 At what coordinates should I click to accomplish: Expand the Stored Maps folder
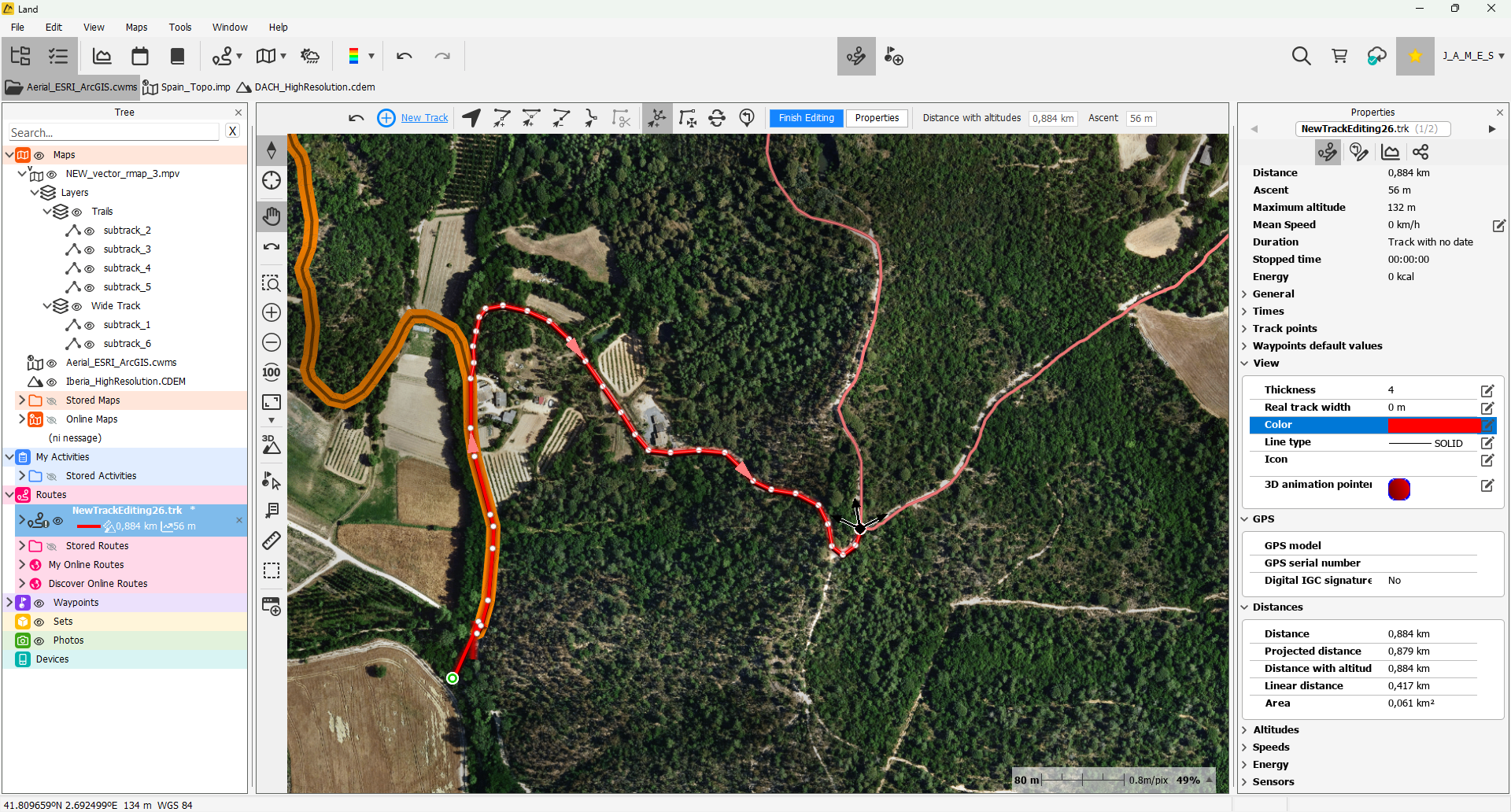tap(22, 400)
